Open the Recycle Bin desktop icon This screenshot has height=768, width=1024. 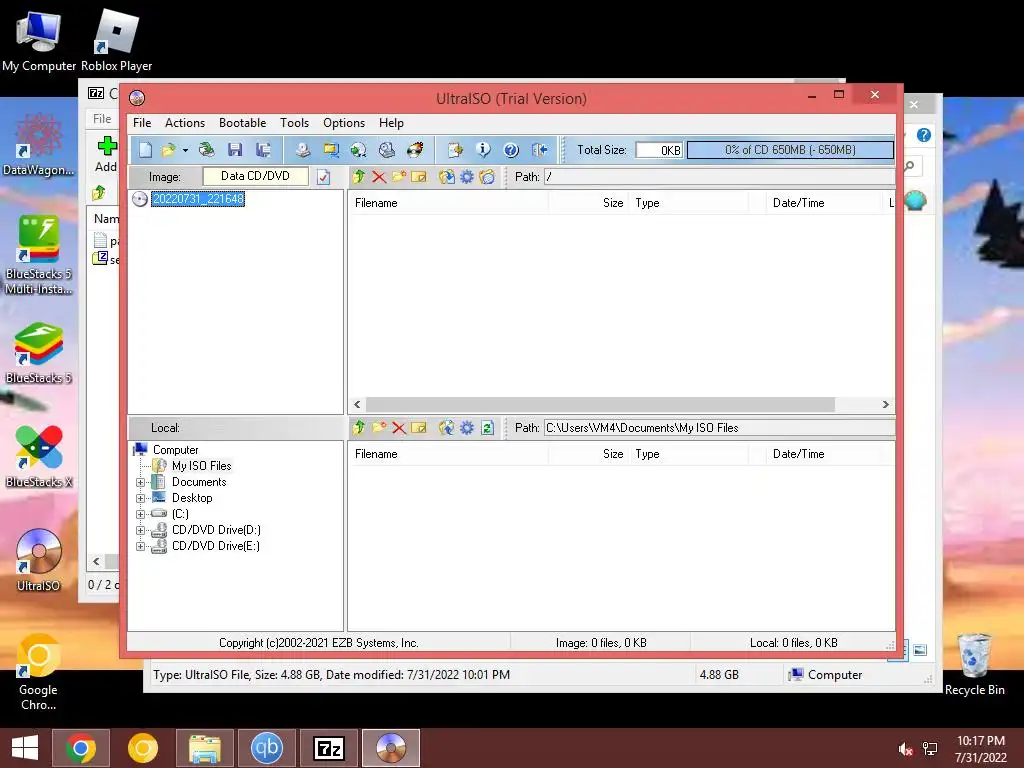click(974, 664)
